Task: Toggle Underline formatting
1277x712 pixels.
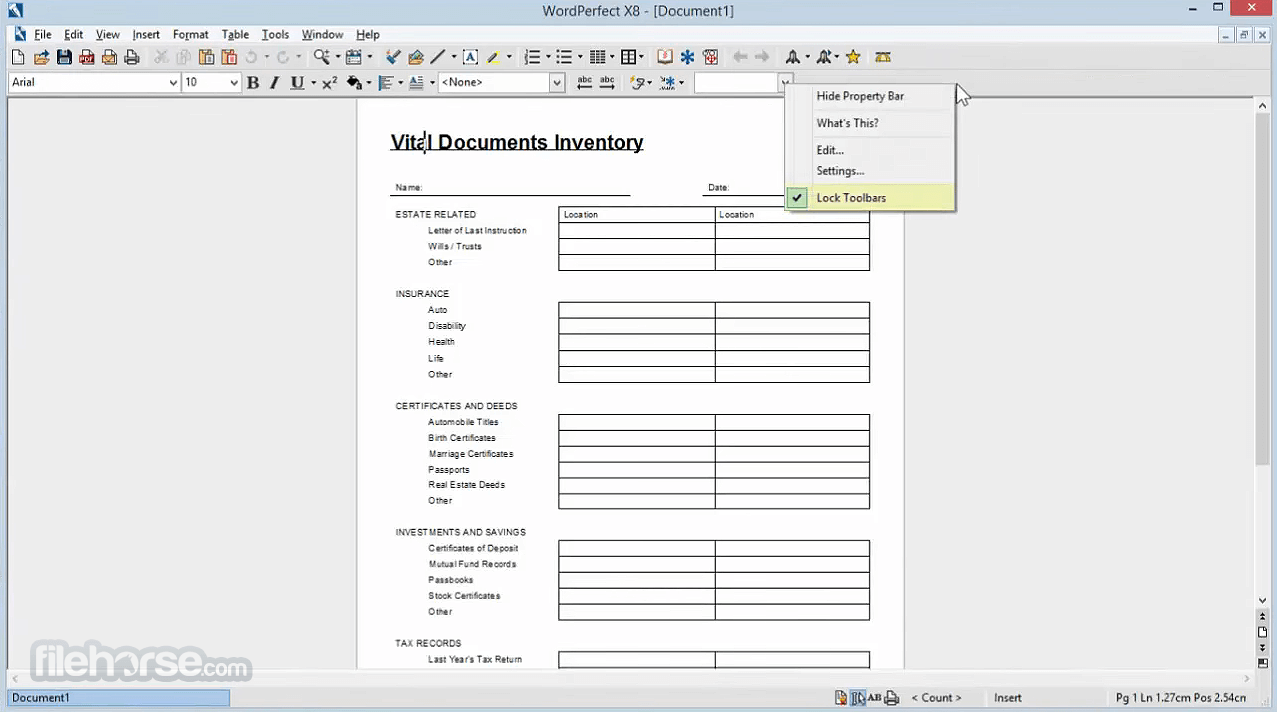Action: click(297, 83)
